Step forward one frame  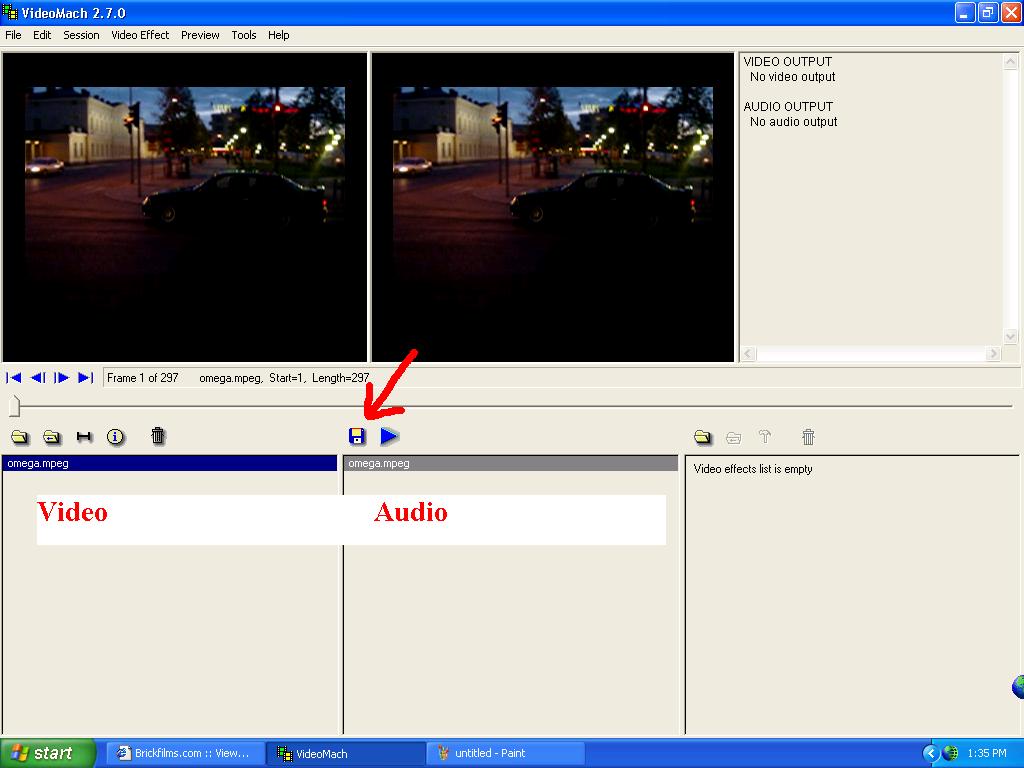[61, 377]
